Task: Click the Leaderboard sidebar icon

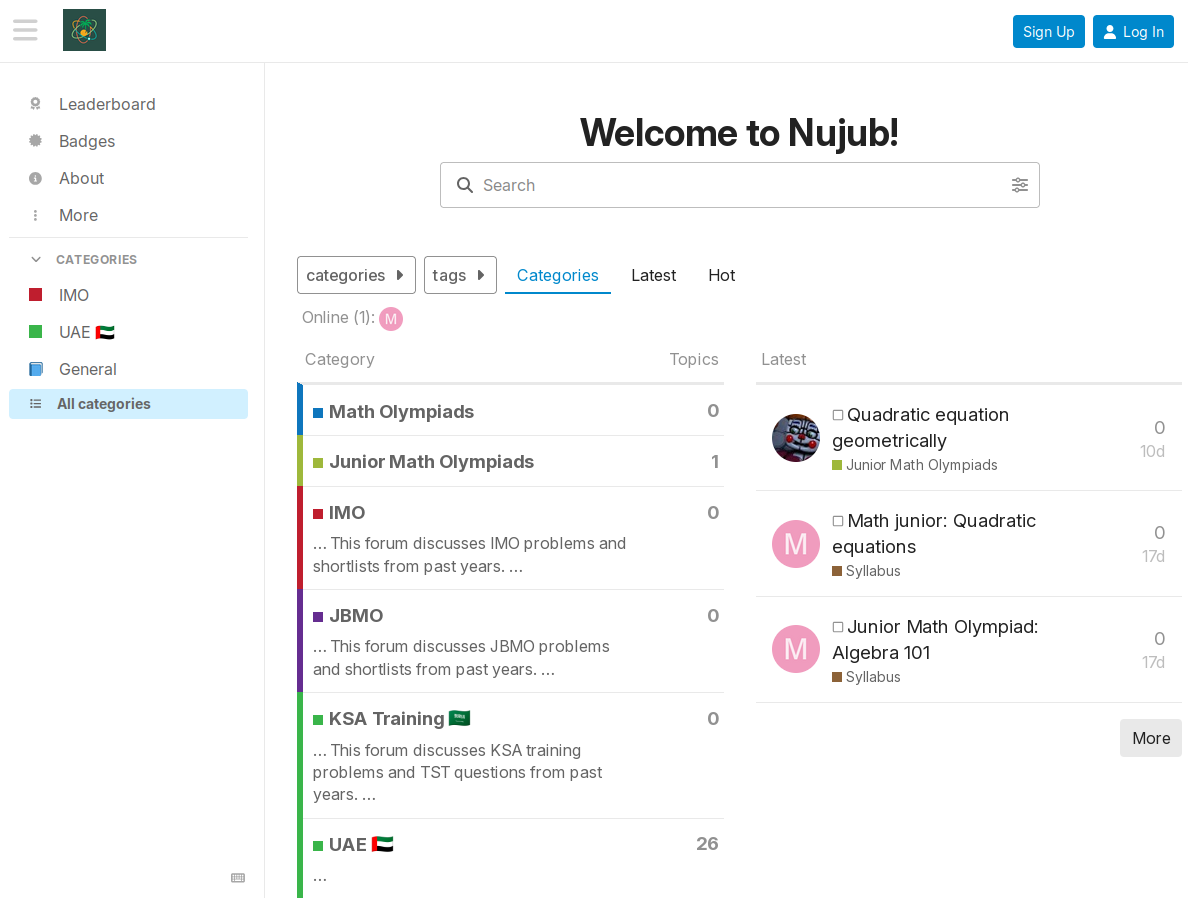Action: [x=36, y=104]
